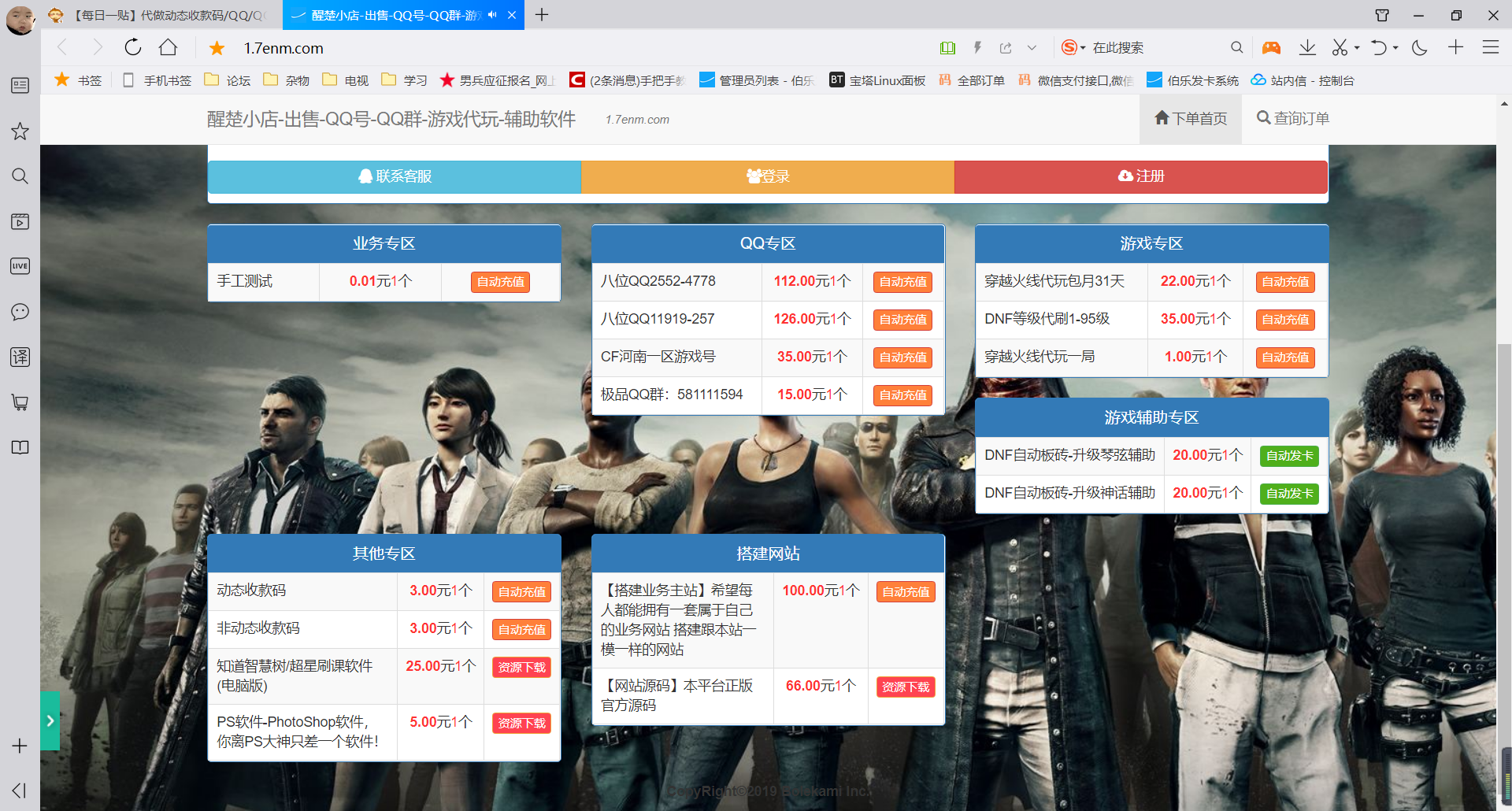
Task: Expand the address bar dropdown chevron
Action: (x=1032, y=48)
